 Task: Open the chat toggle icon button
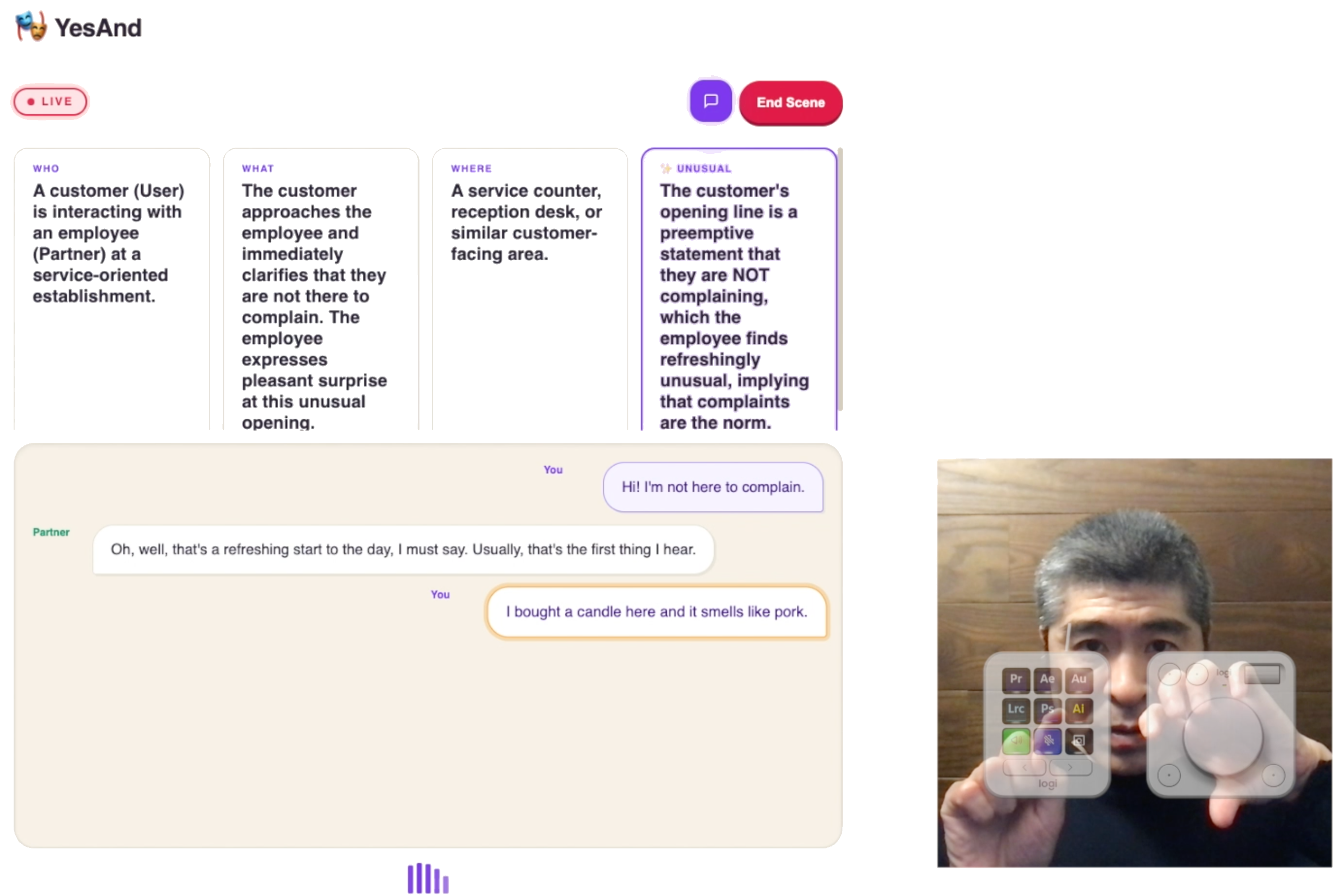tap(710, 101)
